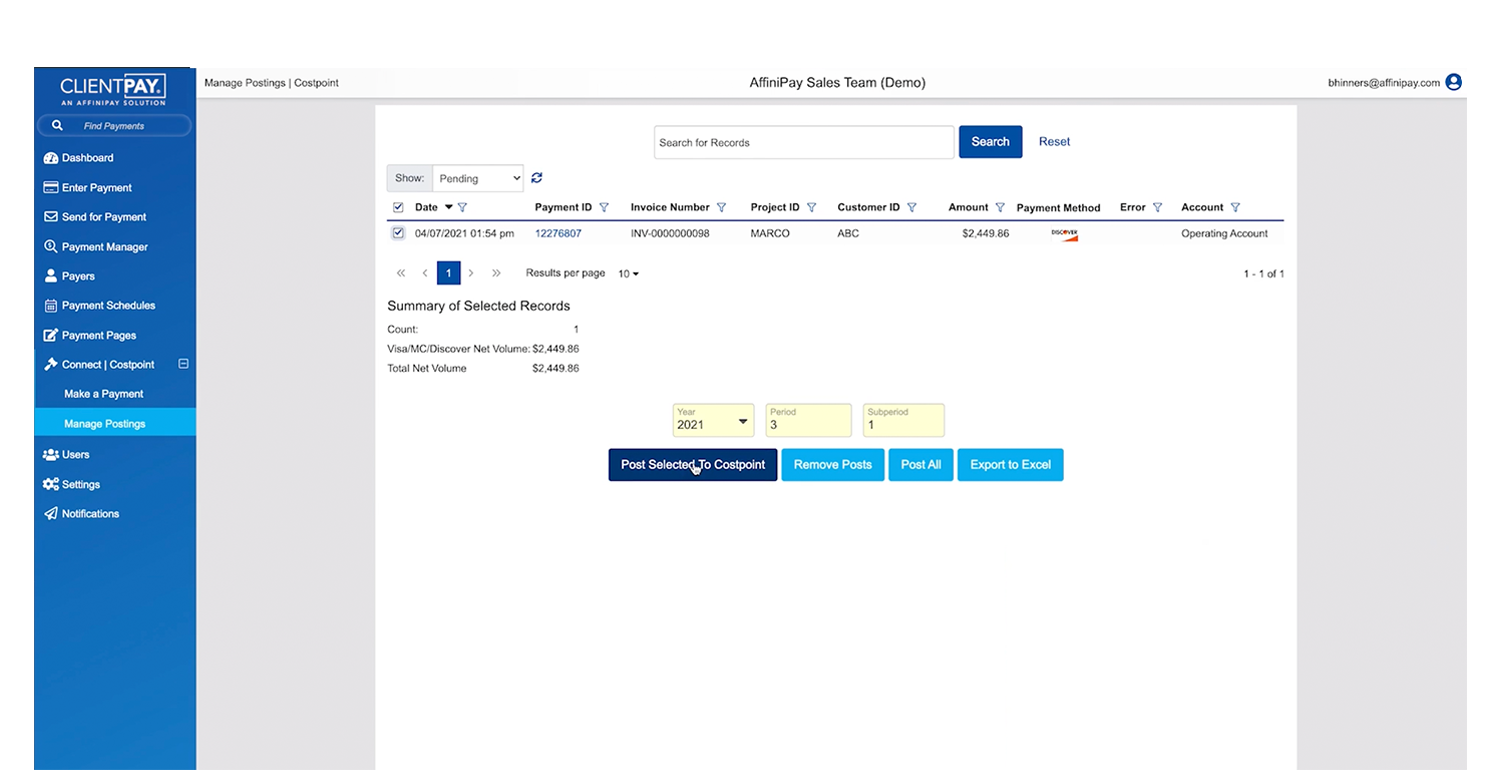Click the $2,449.86 amount in the table row
This screenshot has height=770, width=1500.
tap(985, 234)
